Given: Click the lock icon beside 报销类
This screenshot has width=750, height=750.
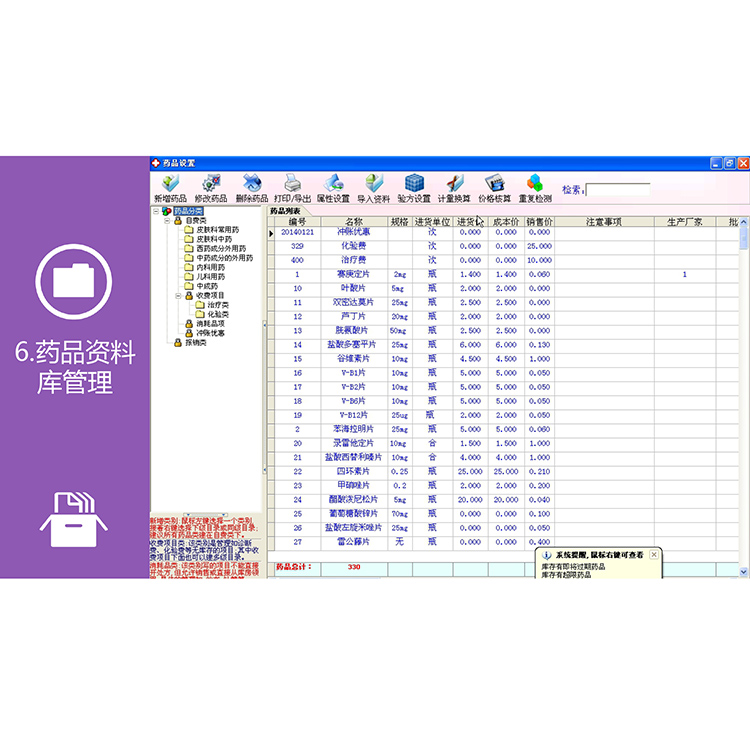Looking at the screenshot, I should 178,343.
